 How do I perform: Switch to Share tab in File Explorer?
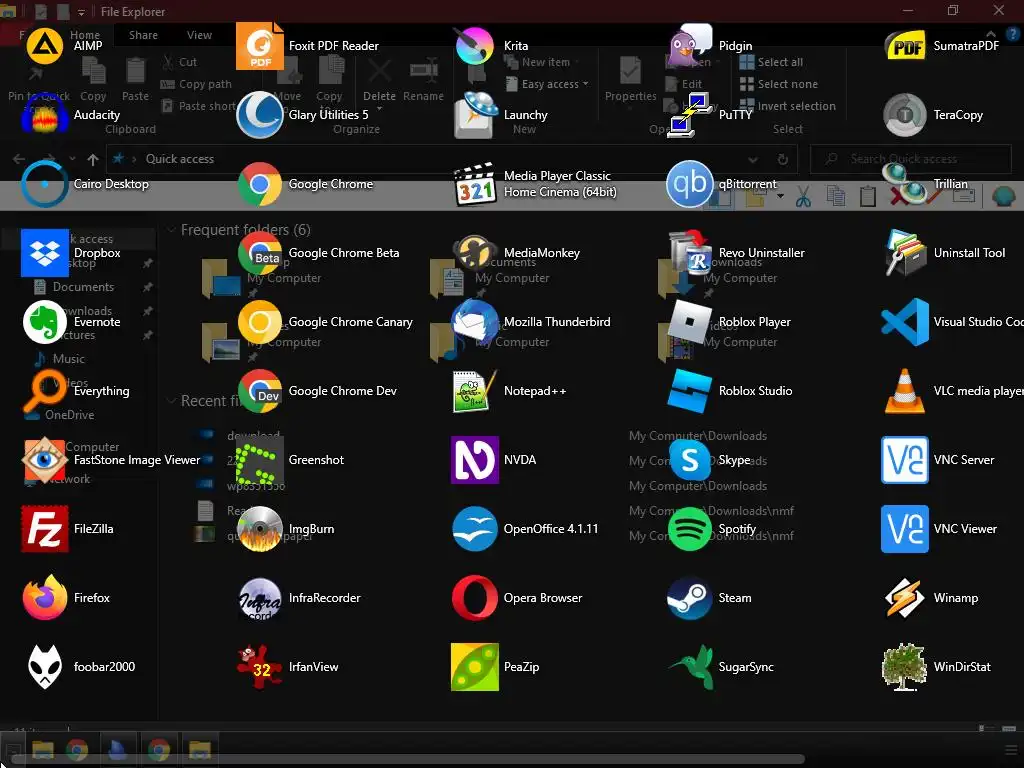tap(143, 35)
